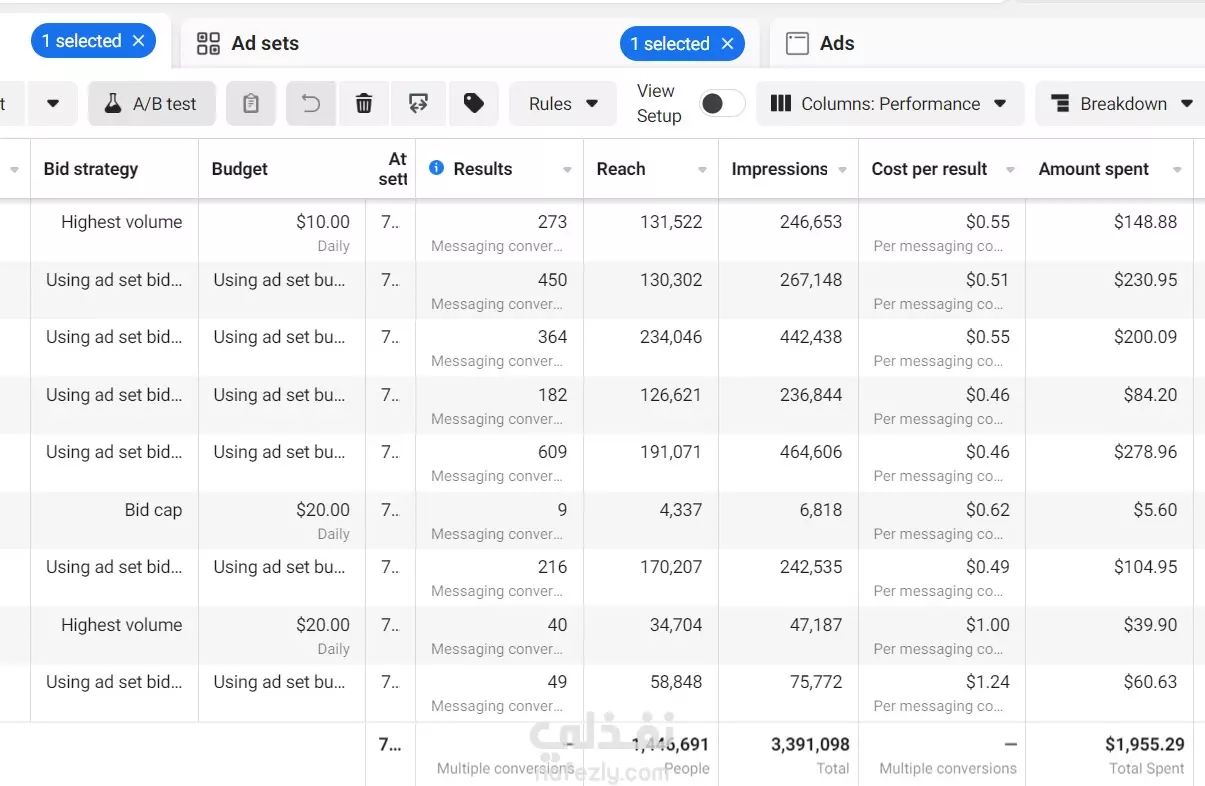Open the Rules dropdown
Viewport: 1205px width, 786px height.
click(x=563, y=104)
